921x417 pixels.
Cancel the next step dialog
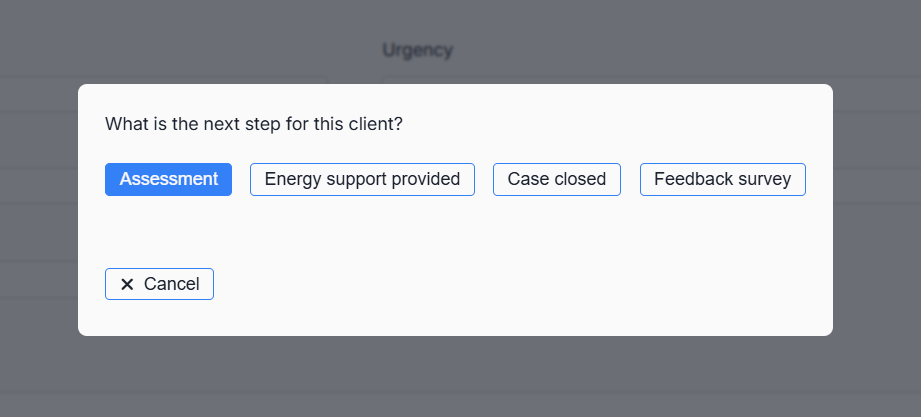pyautogui.click(x=159, y=284)
